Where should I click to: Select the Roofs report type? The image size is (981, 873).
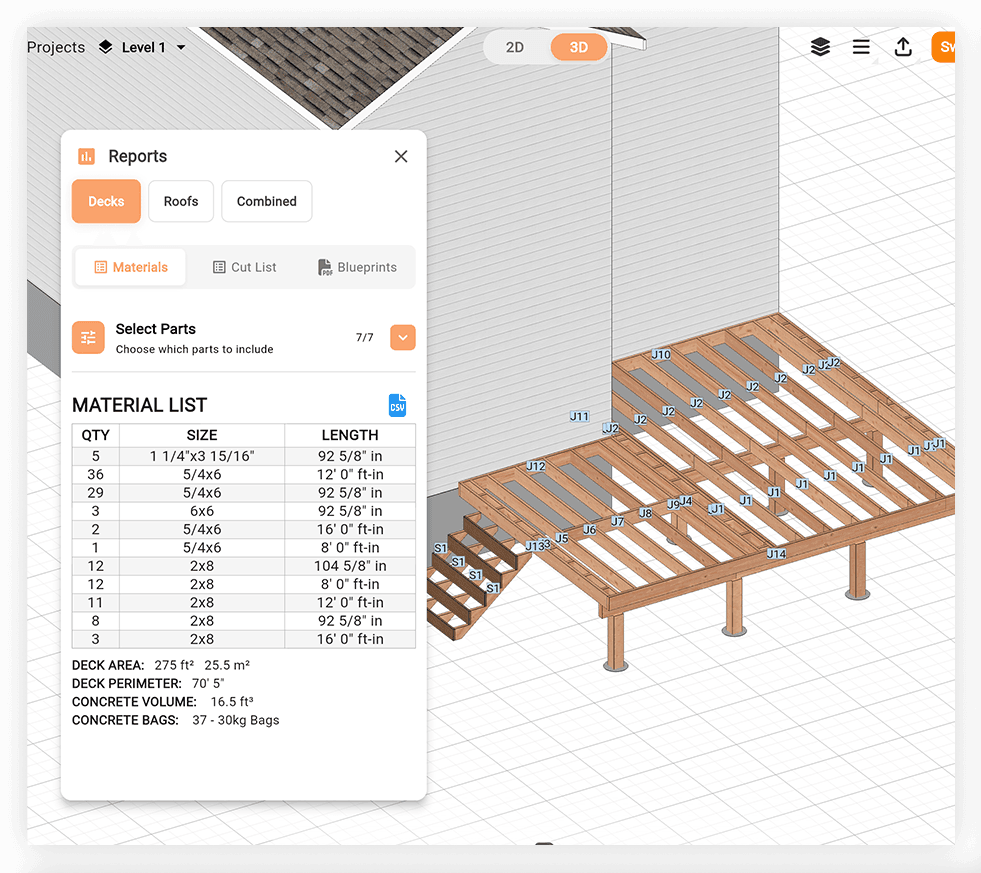180,201
